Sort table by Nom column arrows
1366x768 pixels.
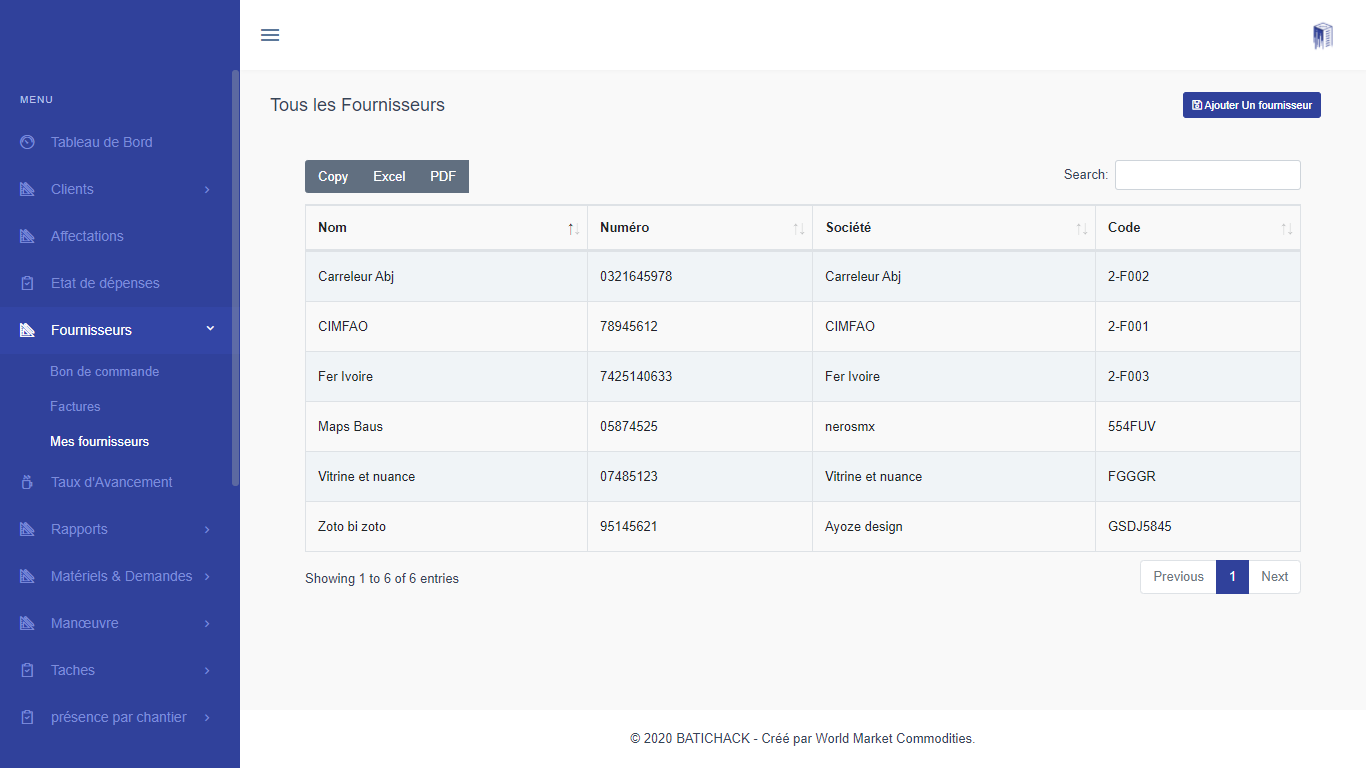coord(573,229)
